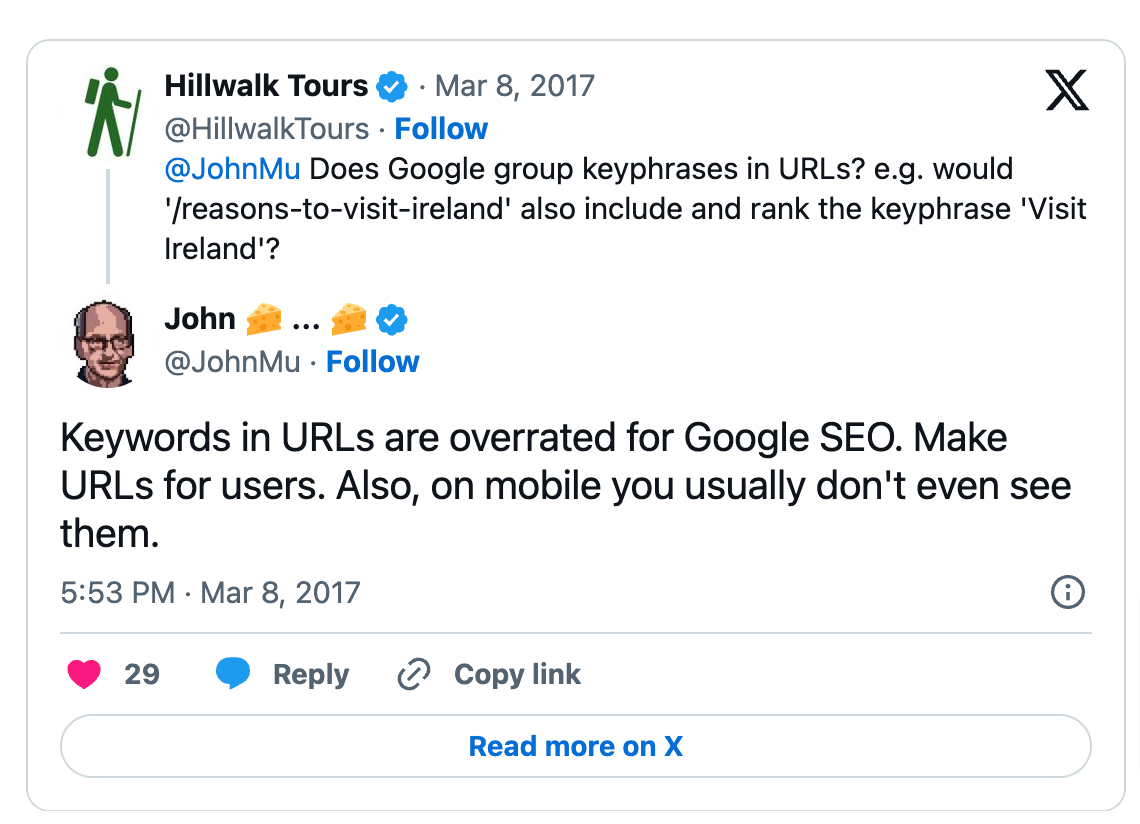Click the X logo in the top corner

coord(1068,90)
